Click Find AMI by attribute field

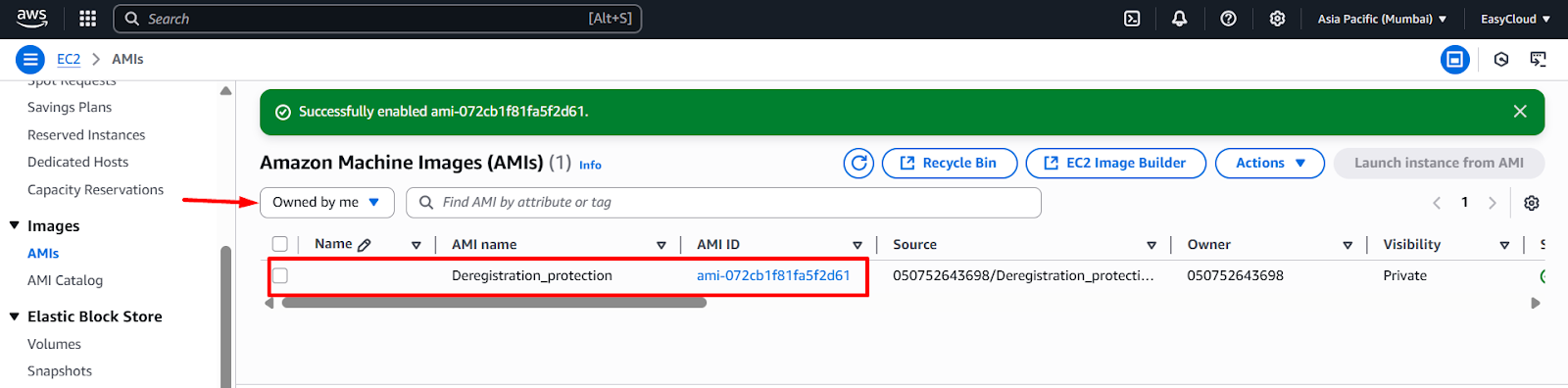click(723, 203)
